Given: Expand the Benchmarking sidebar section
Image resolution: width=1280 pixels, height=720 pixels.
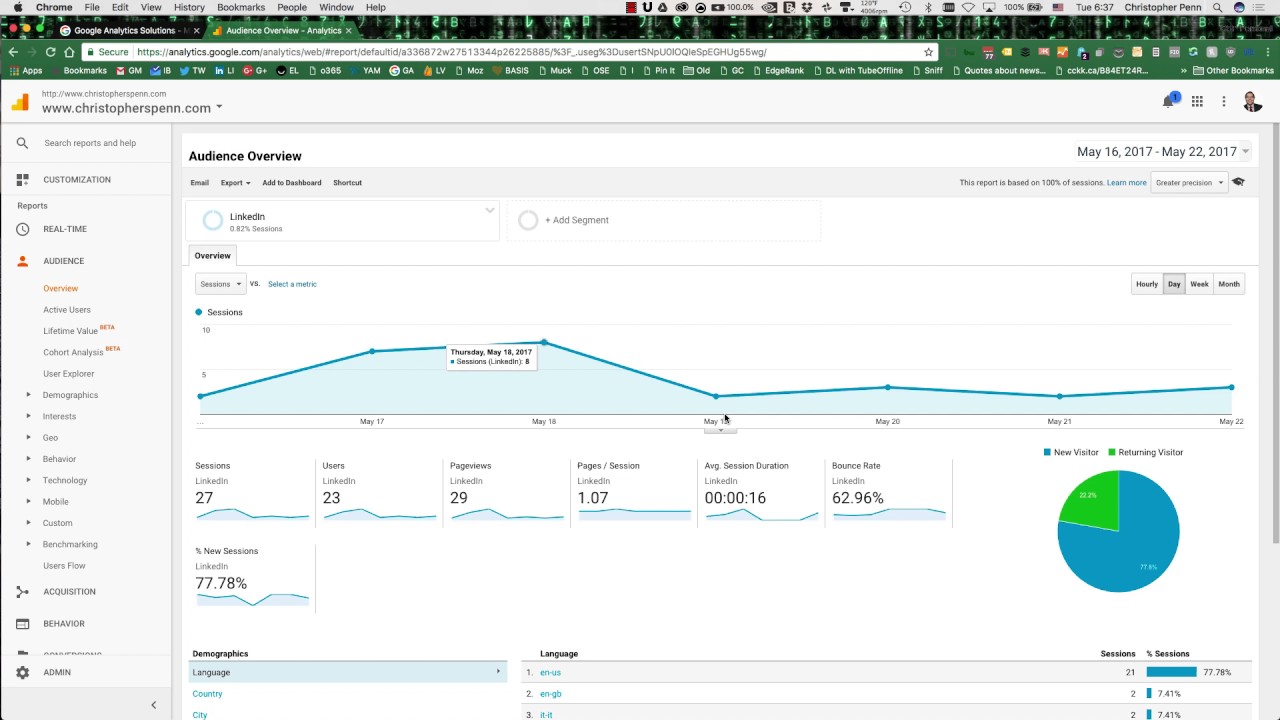Looking at the screenshot, I should tap(28, 545).
